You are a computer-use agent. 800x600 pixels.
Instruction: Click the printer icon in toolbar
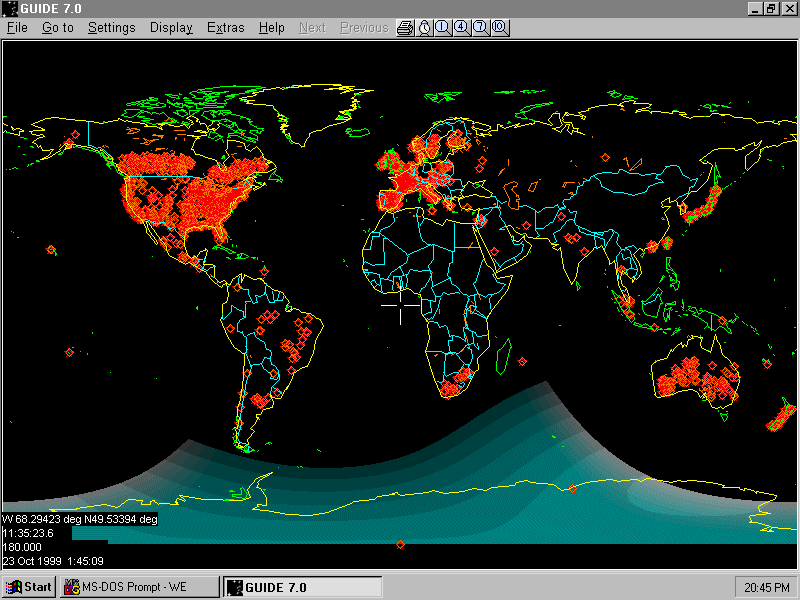tap(405, 28)
